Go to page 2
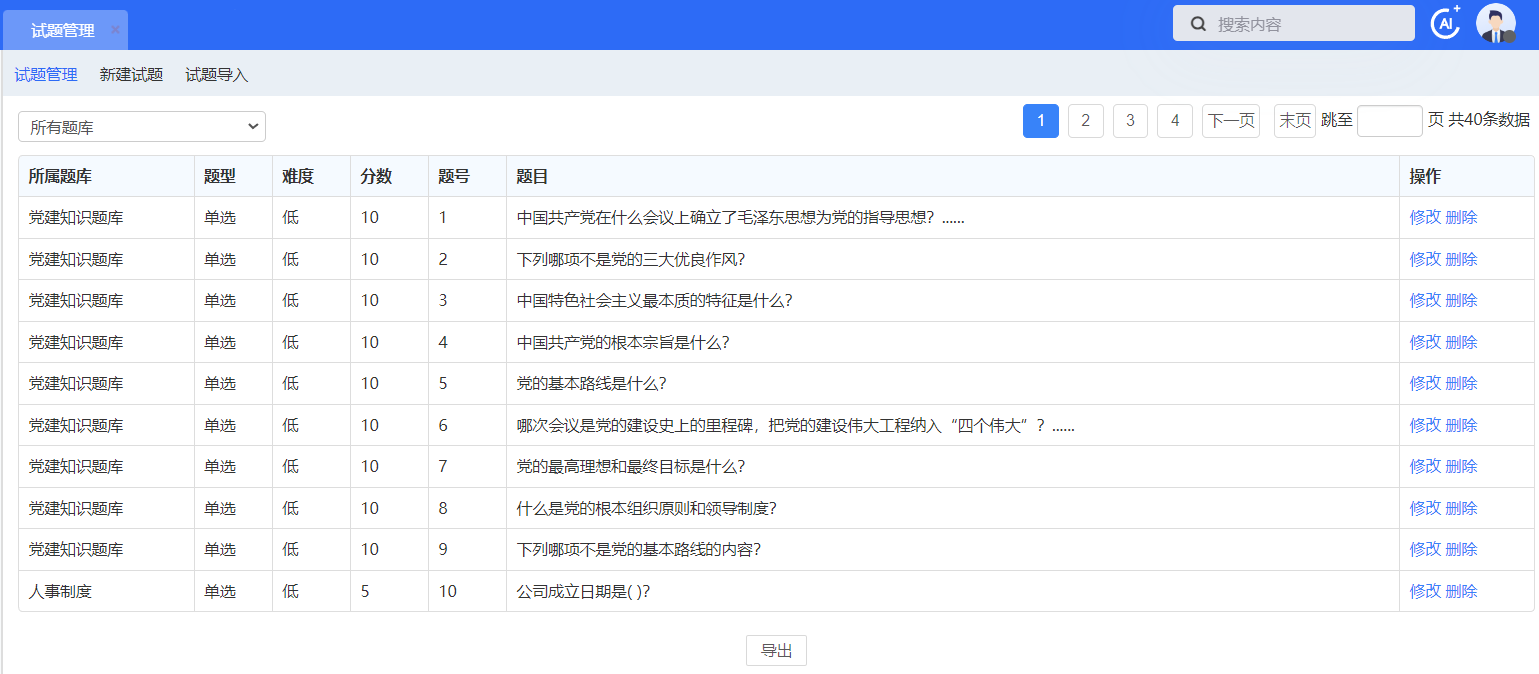1539x674 pixels. 1085,121
